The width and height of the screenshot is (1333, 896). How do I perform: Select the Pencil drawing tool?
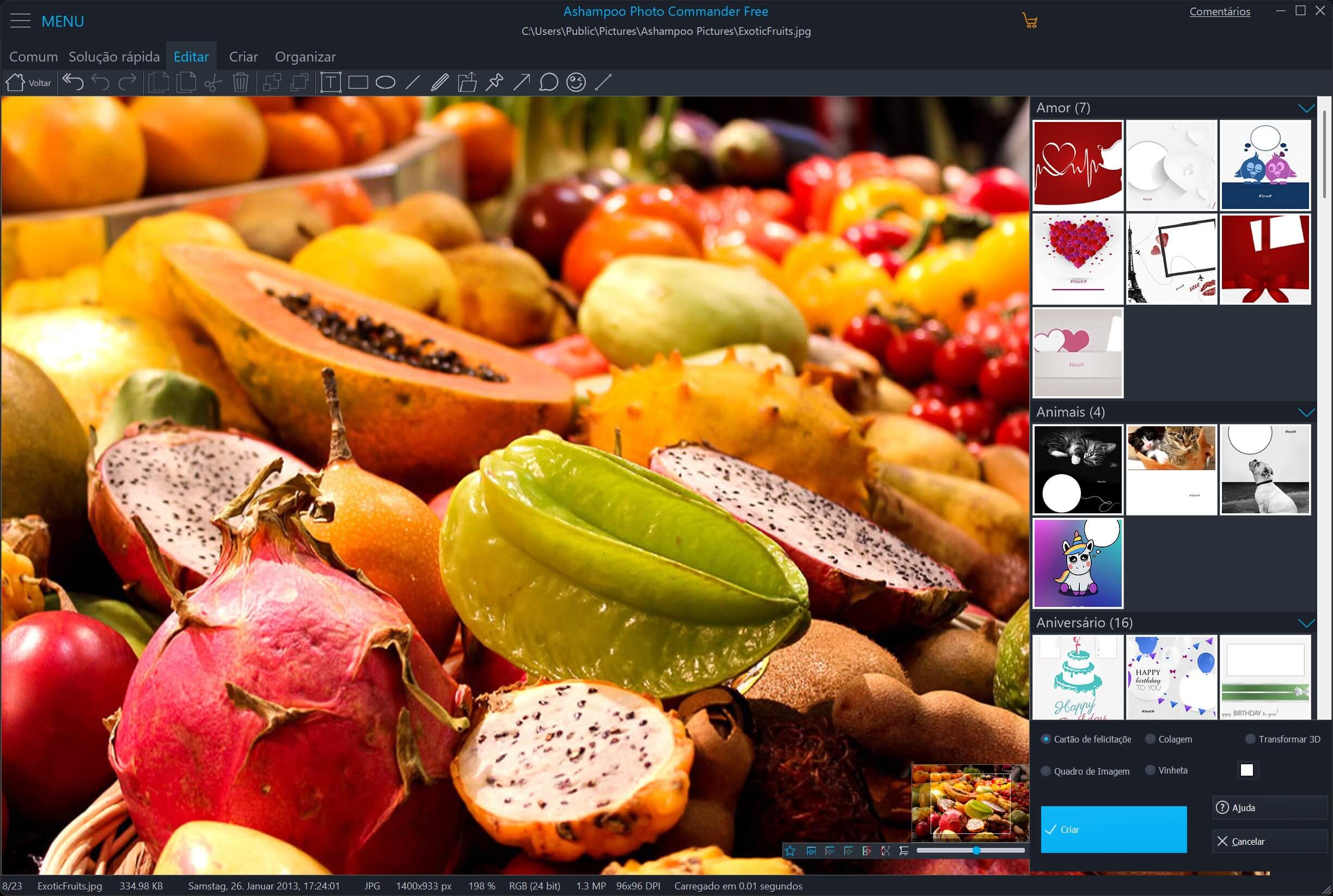(x=439, y=82)
